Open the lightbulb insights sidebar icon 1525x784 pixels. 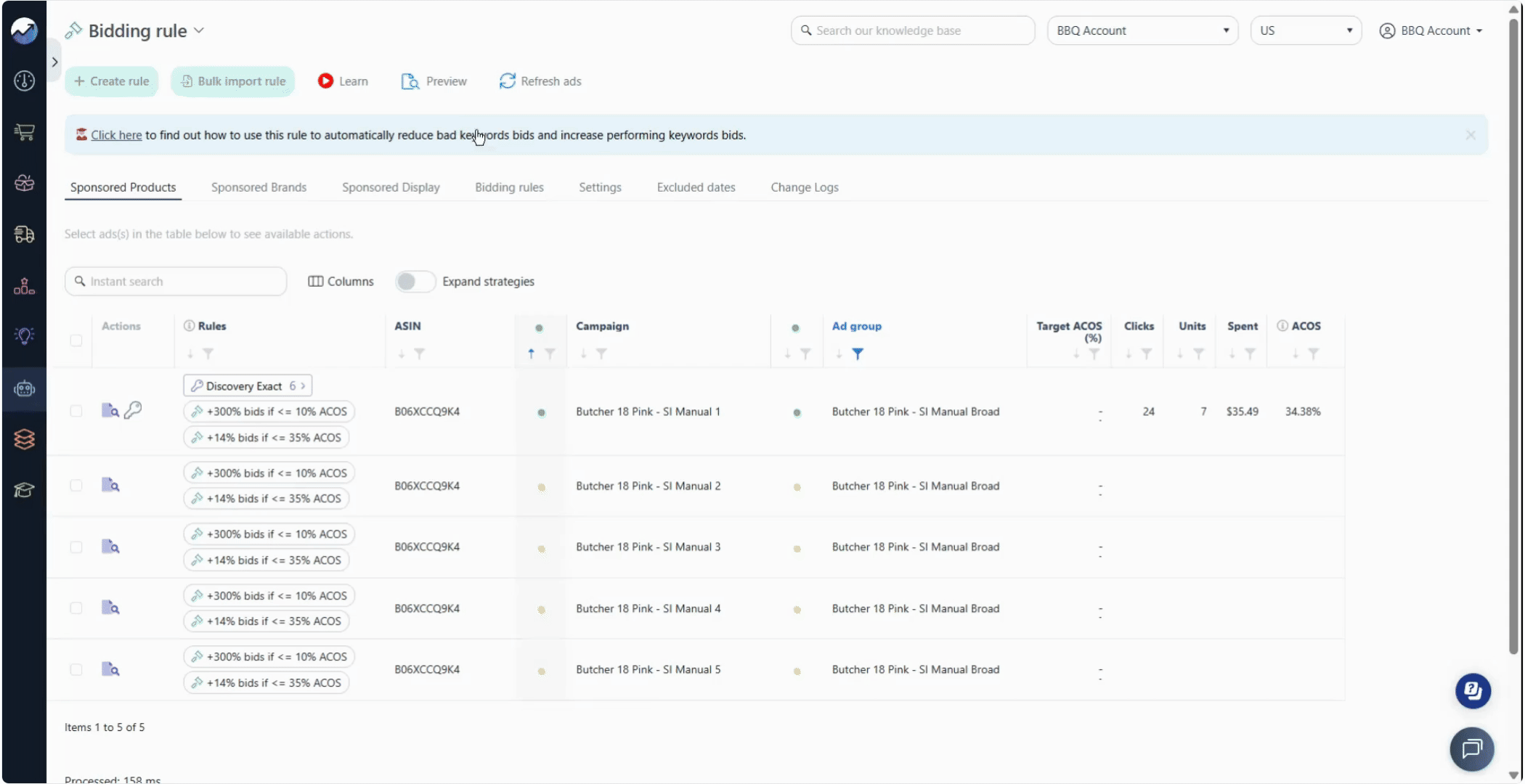(x=24, y=335)
